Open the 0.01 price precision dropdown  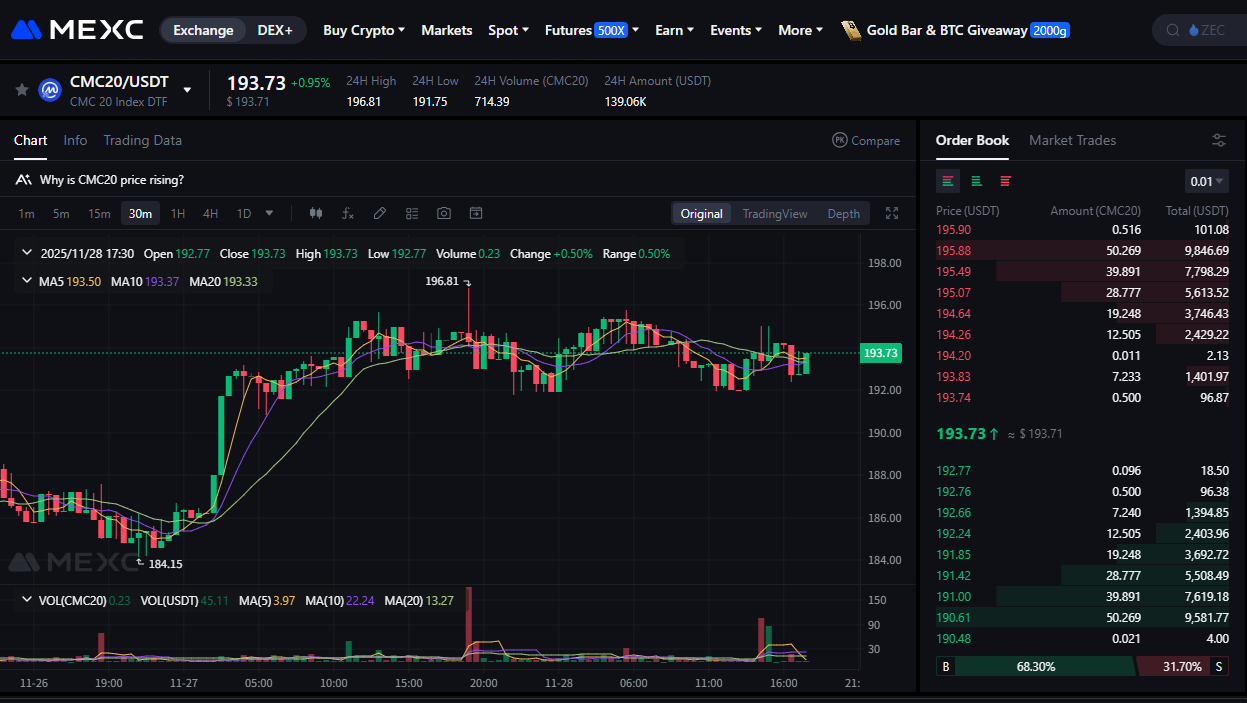1206,181
